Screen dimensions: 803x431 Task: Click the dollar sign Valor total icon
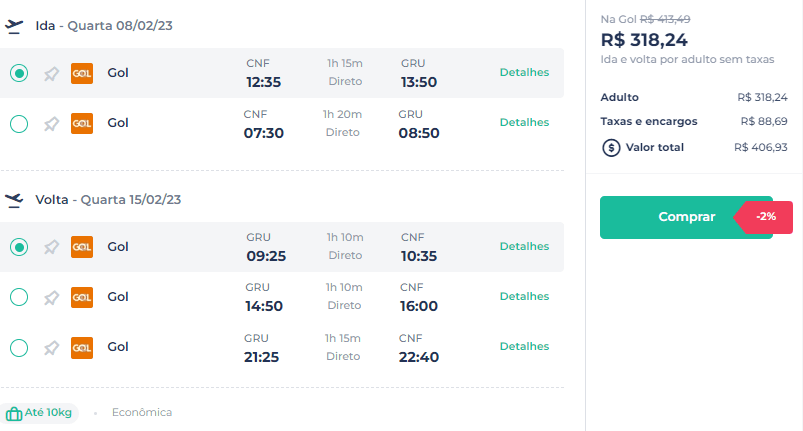611,147
